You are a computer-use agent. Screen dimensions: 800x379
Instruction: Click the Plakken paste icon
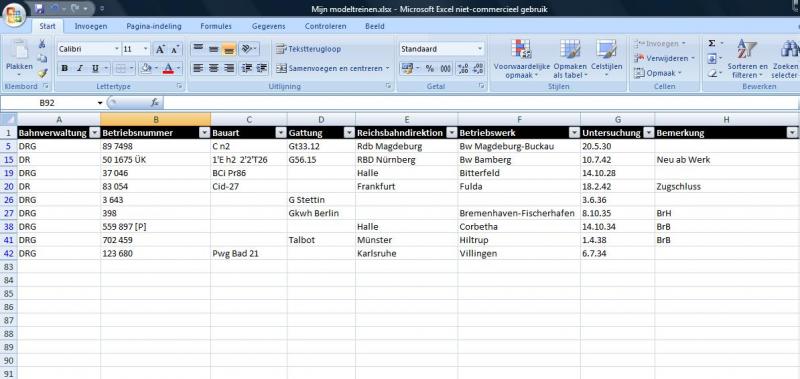coord(19,50)
